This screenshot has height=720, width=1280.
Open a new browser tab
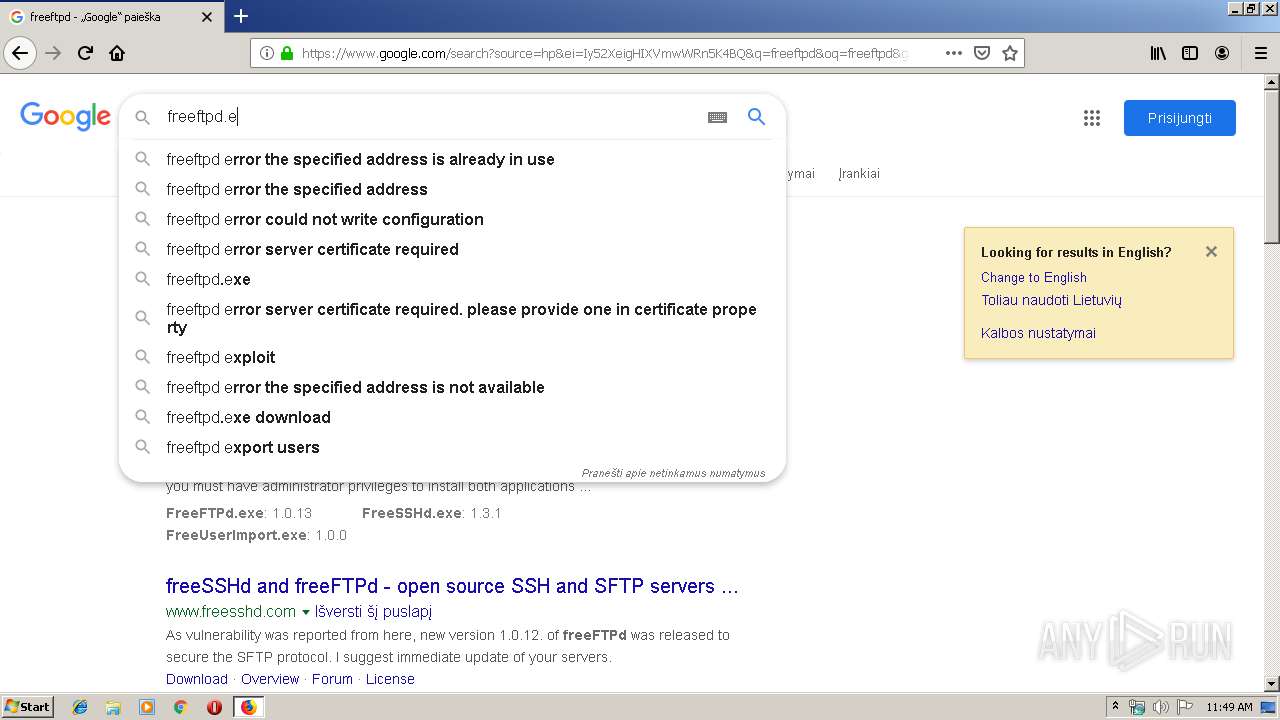pos(241,16)
